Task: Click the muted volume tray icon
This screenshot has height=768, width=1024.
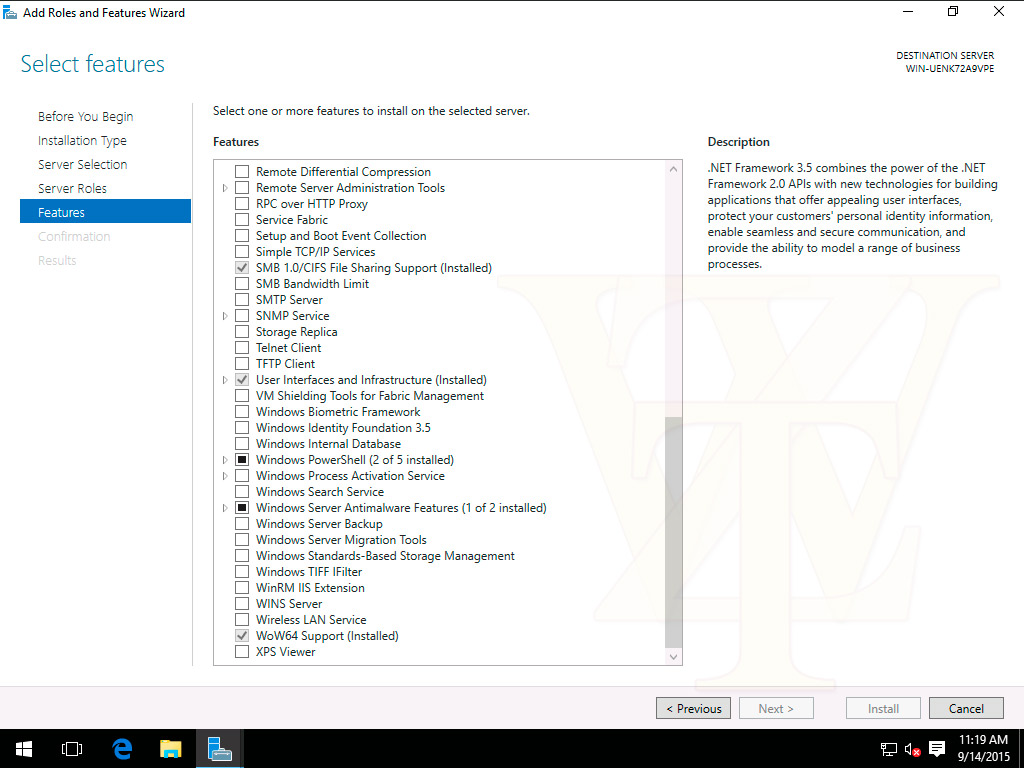Action: pyautogui.click(x=912, y=748)
